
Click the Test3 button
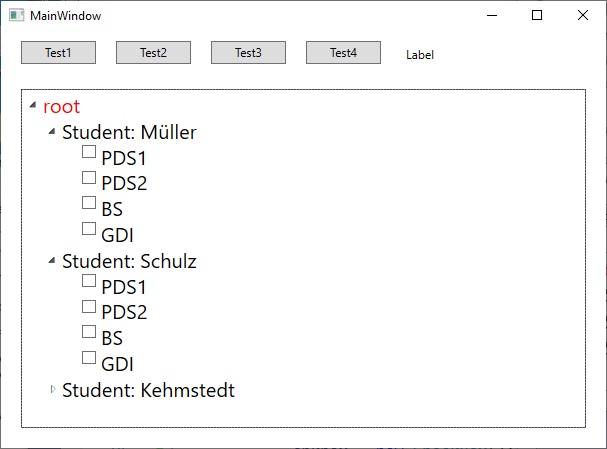[248, 53]
